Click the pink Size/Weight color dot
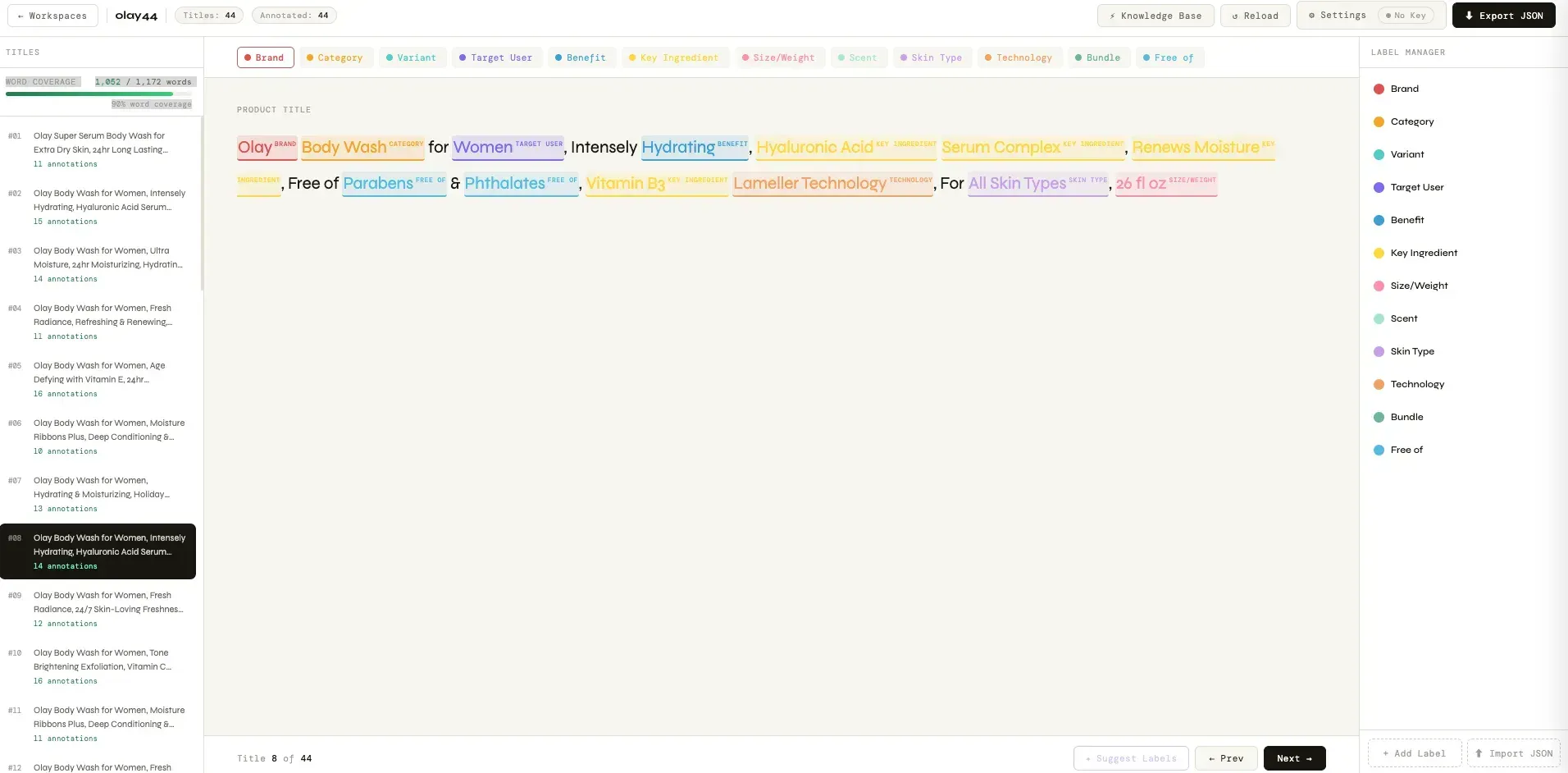This screenshot has height=773, width=1568. click(x=1379, y=286)
